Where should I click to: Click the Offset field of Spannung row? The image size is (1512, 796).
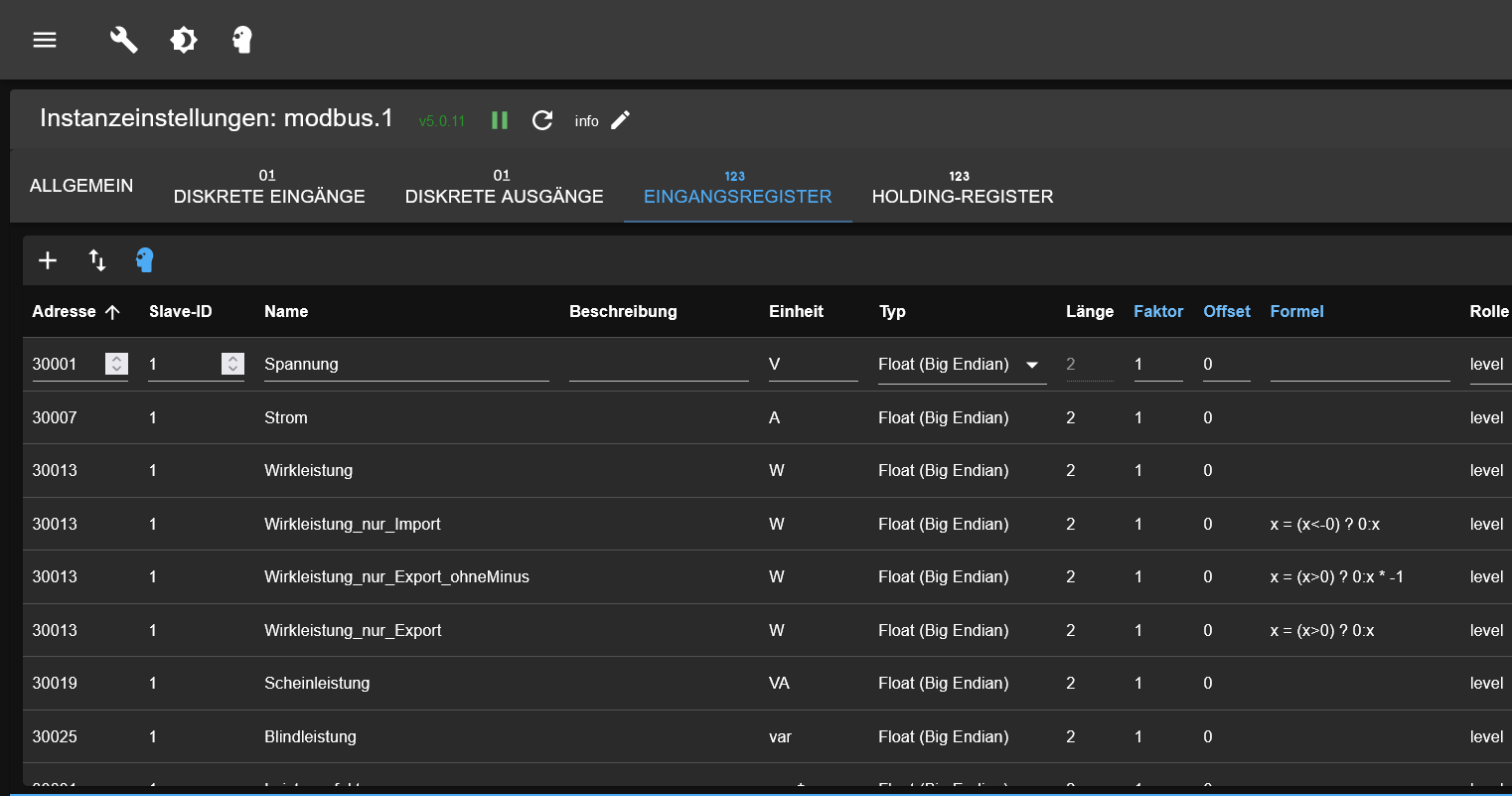[1227, 365]
